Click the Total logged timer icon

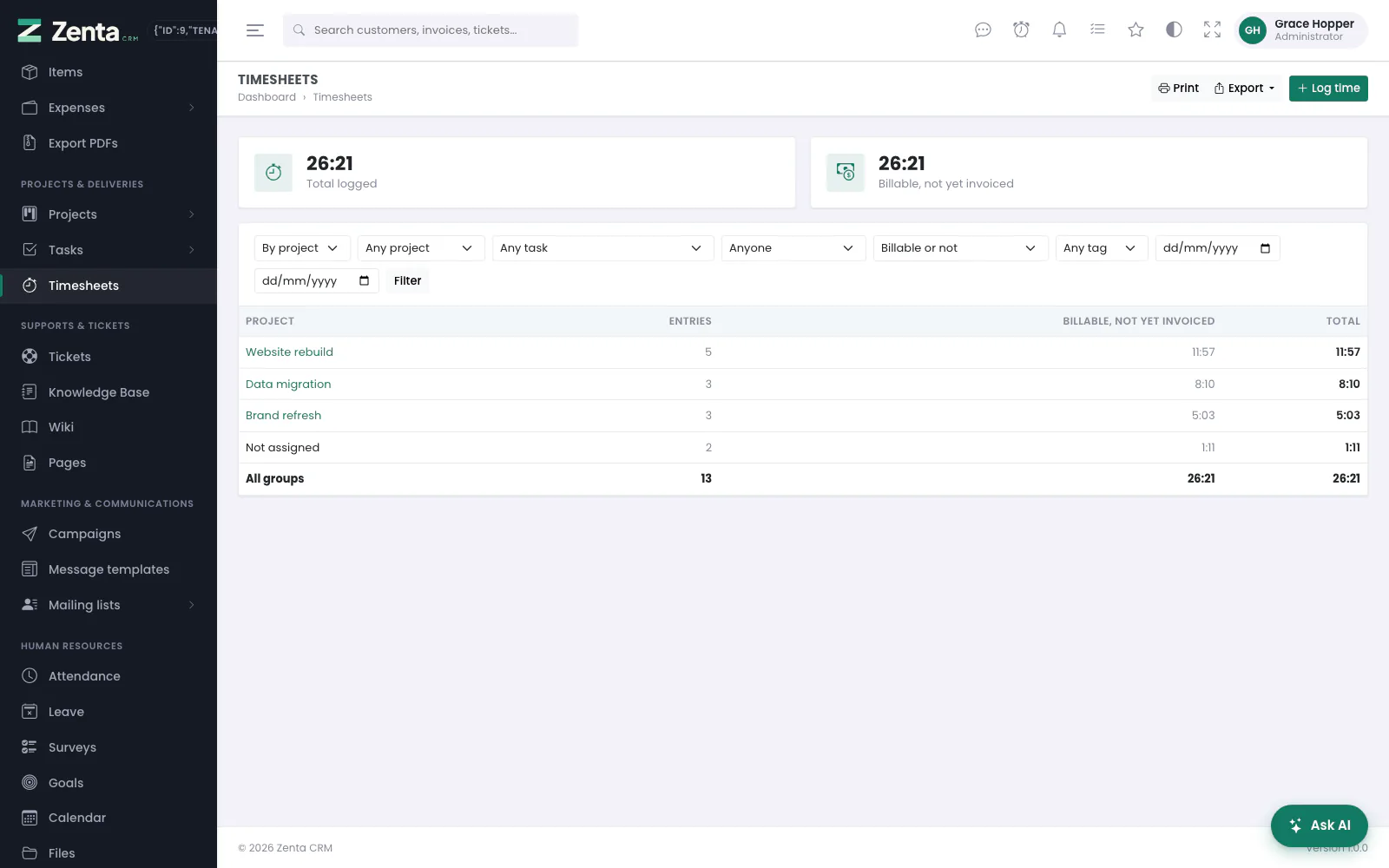point(273,173)
